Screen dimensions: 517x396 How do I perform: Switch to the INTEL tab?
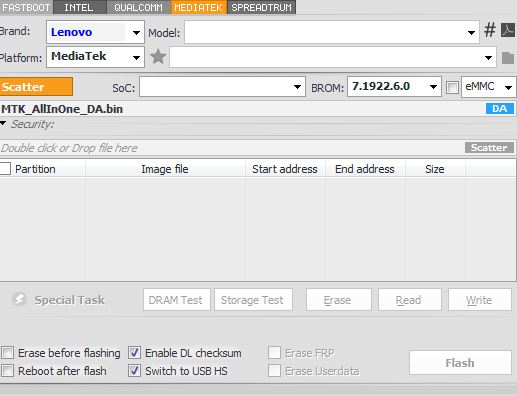79,7
